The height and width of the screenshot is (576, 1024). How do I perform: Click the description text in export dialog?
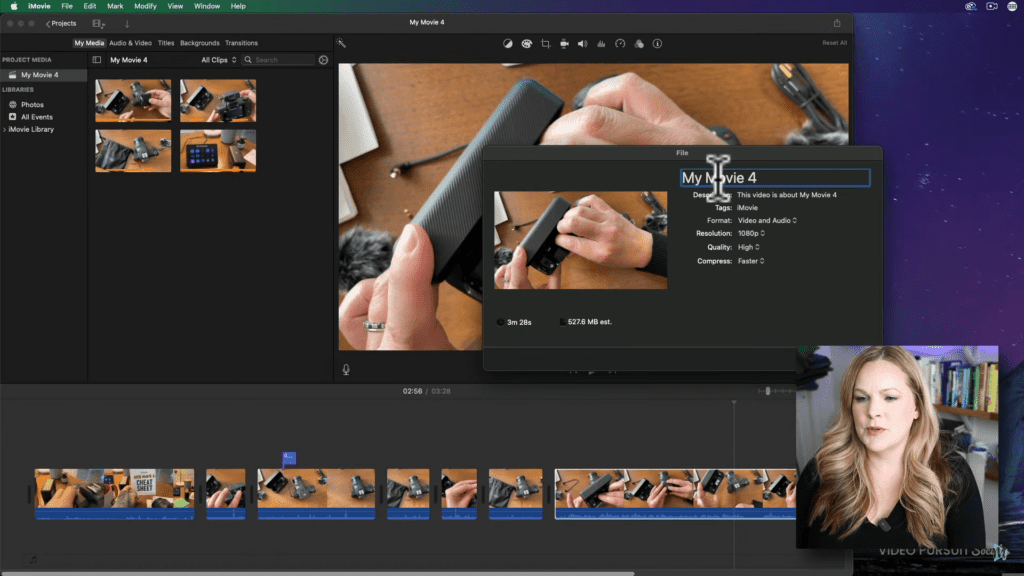[786, 195]
